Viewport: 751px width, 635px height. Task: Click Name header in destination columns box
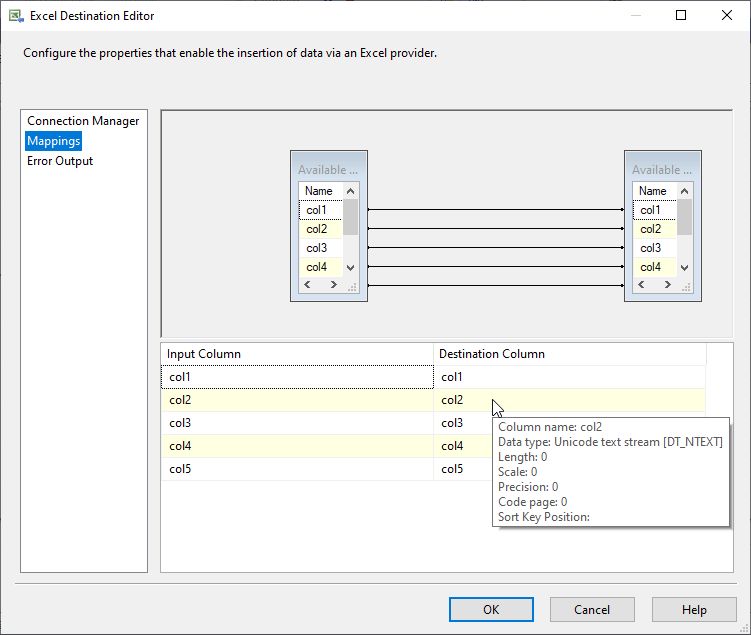[654, 191]
